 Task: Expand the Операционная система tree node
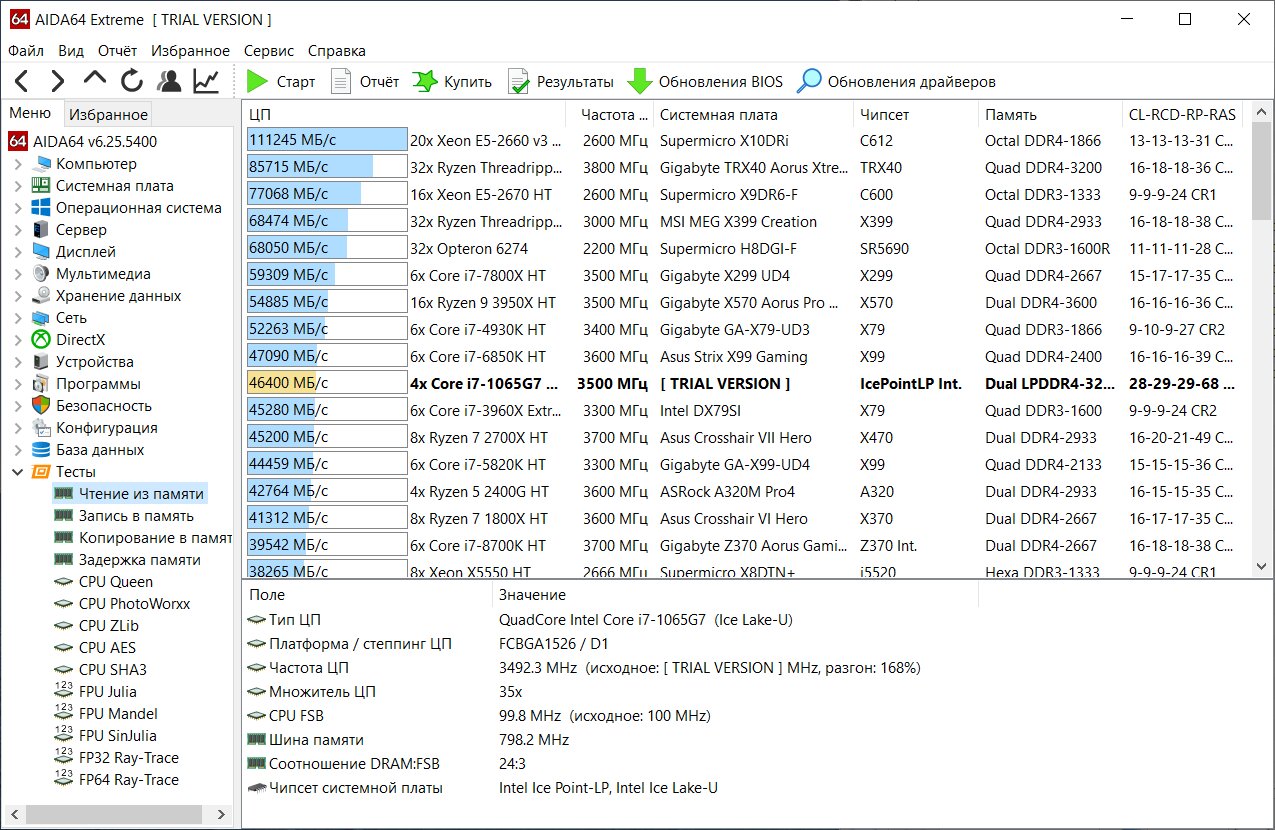(x=18, y=208)
